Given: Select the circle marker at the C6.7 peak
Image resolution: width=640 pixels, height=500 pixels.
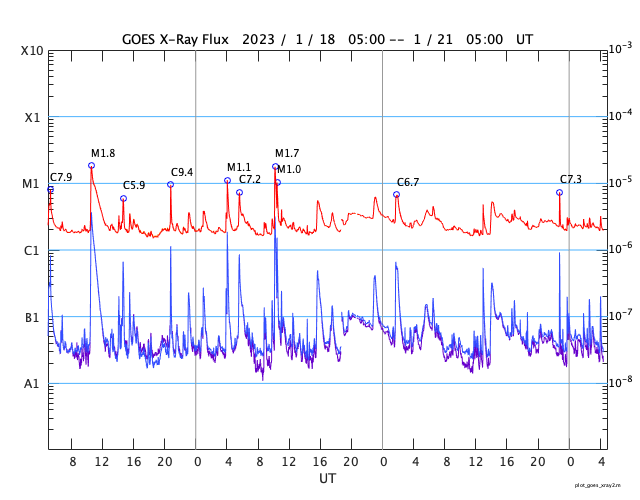Looking at the screenshot, I should (x=396, y=195).
